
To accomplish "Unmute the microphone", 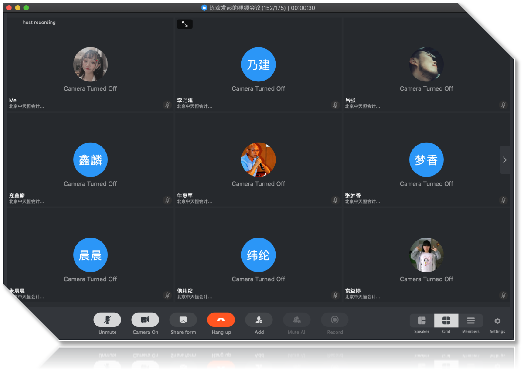I will [x=107, y=320].
